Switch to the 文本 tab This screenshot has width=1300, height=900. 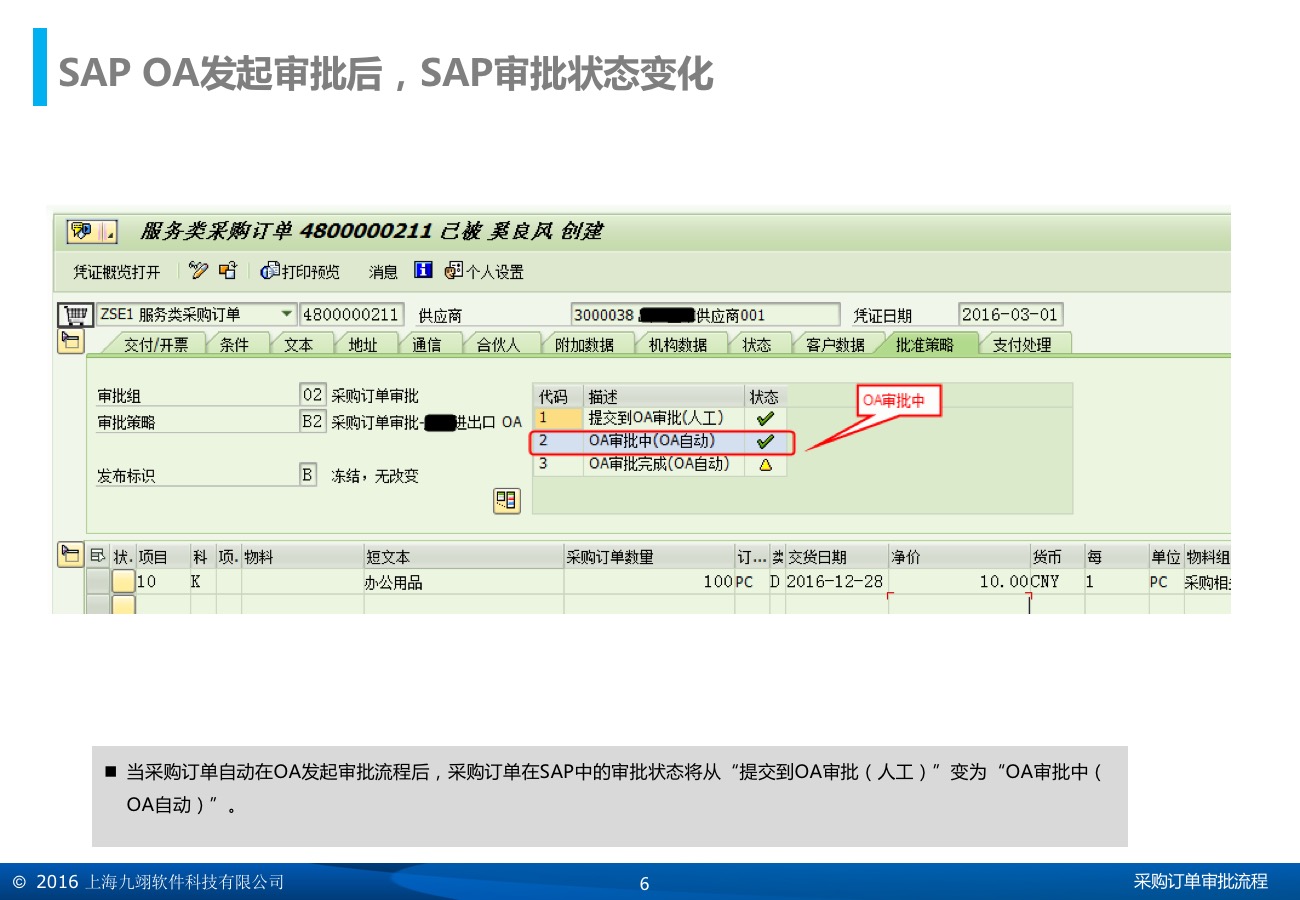[298, 344]
